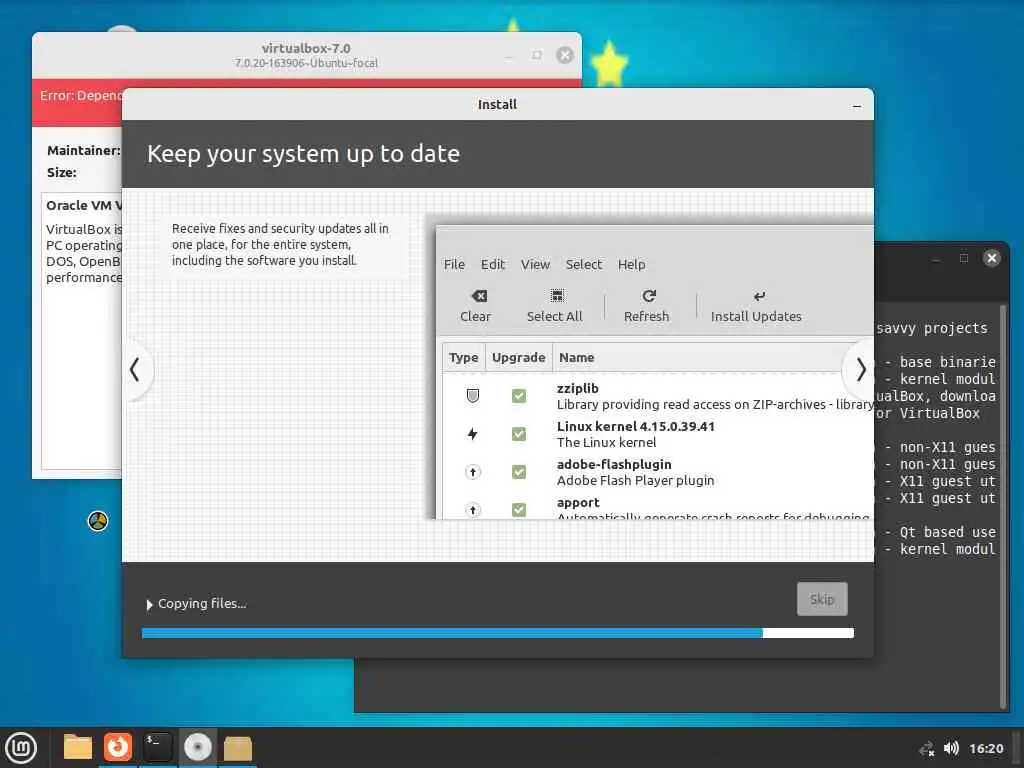
Task: Close the terminal window behind the installer
Action: coord(991,258)
